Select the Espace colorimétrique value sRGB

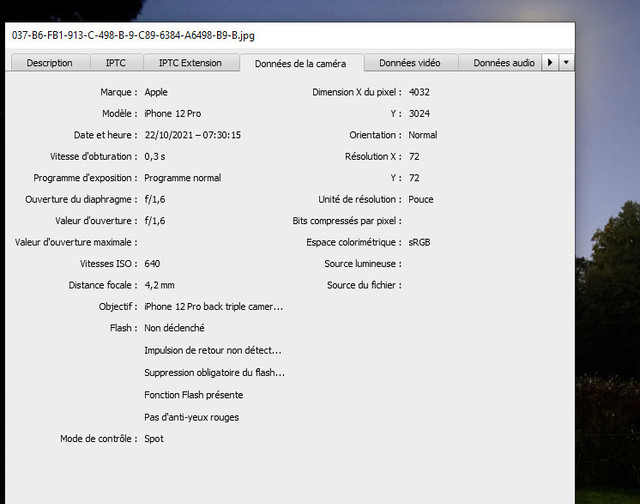point(420,242)
